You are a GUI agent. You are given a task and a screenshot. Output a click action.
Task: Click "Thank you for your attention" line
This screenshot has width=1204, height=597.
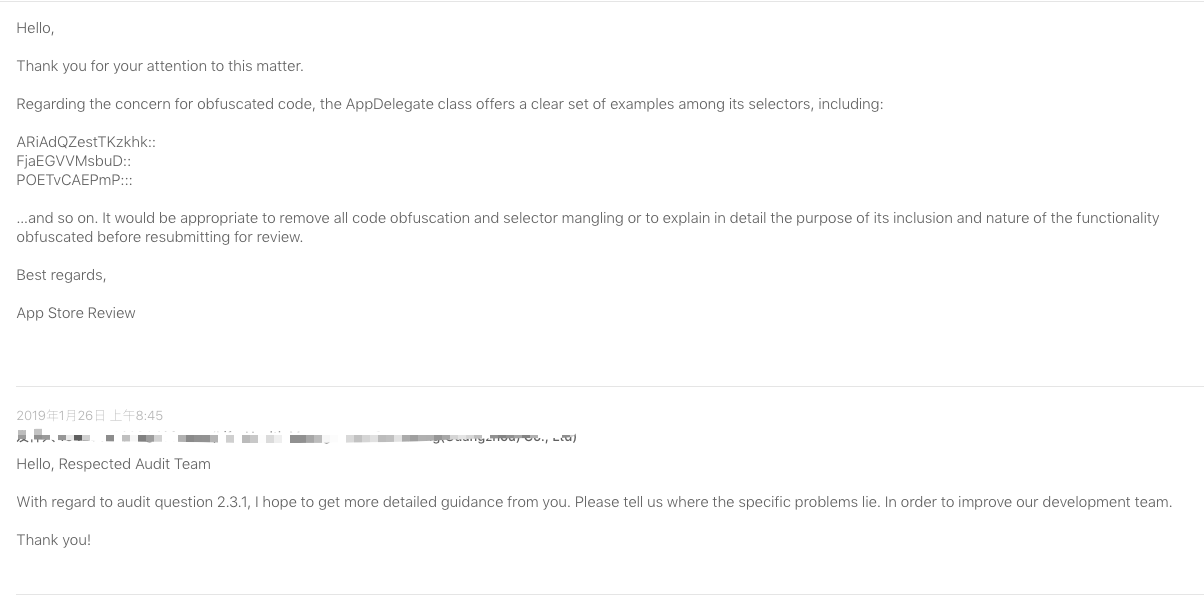click(160, 66)
